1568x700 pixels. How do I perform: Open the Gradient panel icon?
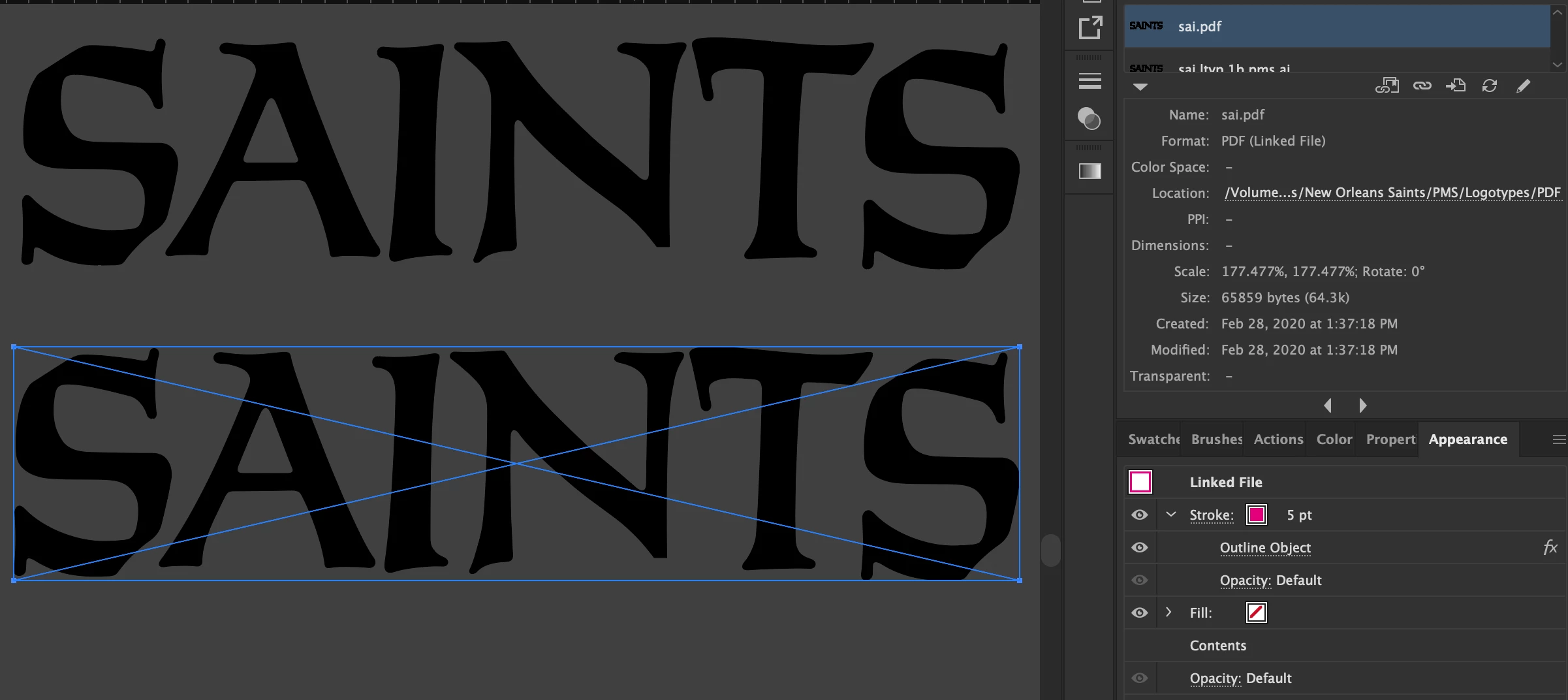[1090, 171]
